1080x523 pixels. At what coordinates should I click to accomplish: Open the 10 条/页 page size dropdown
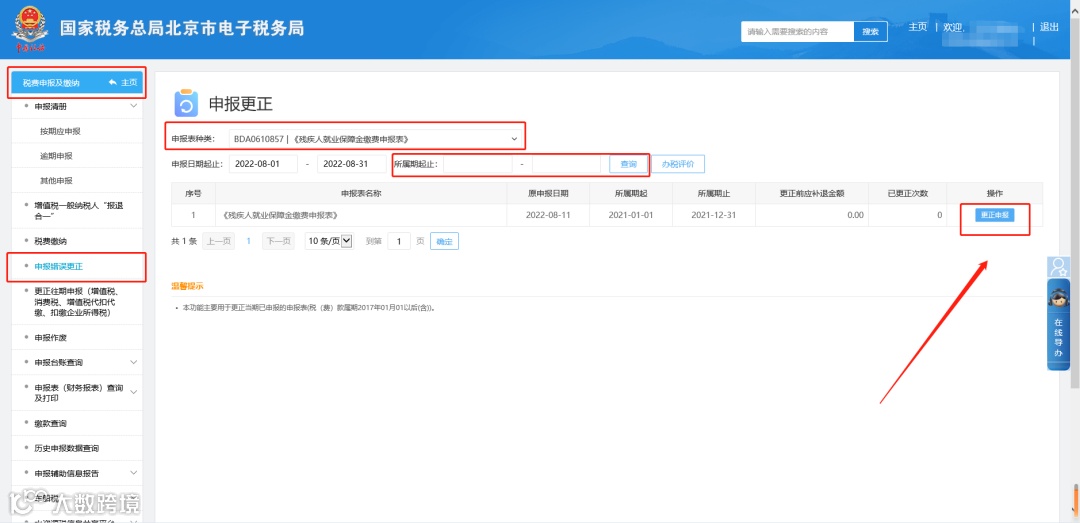point(329,240)
